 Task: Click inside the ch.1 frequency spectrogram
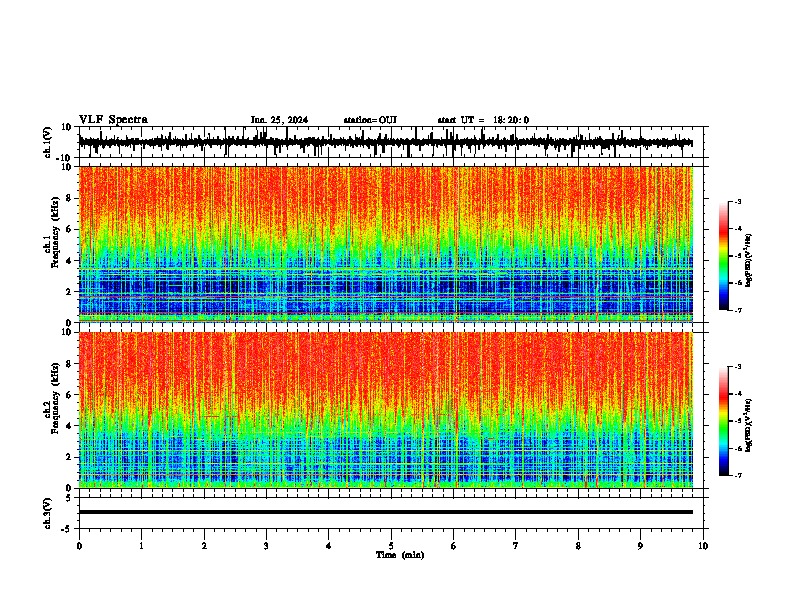pyautogui.click(x=386, y=244)
